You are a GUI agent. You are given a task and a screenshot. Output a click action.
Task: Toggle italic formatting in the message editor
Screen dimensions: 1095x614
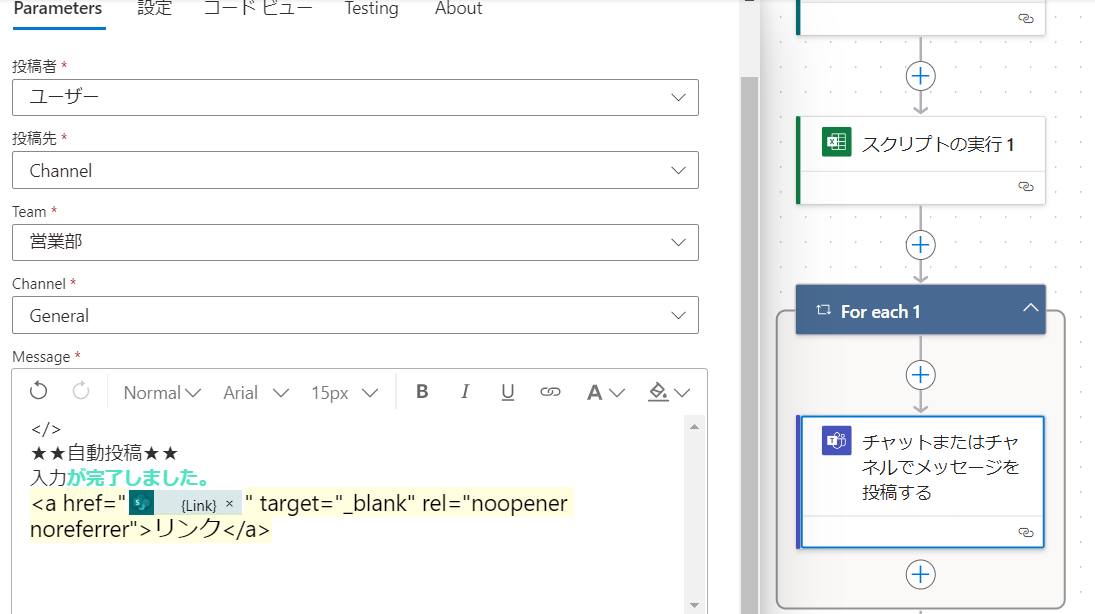(465, 392)
